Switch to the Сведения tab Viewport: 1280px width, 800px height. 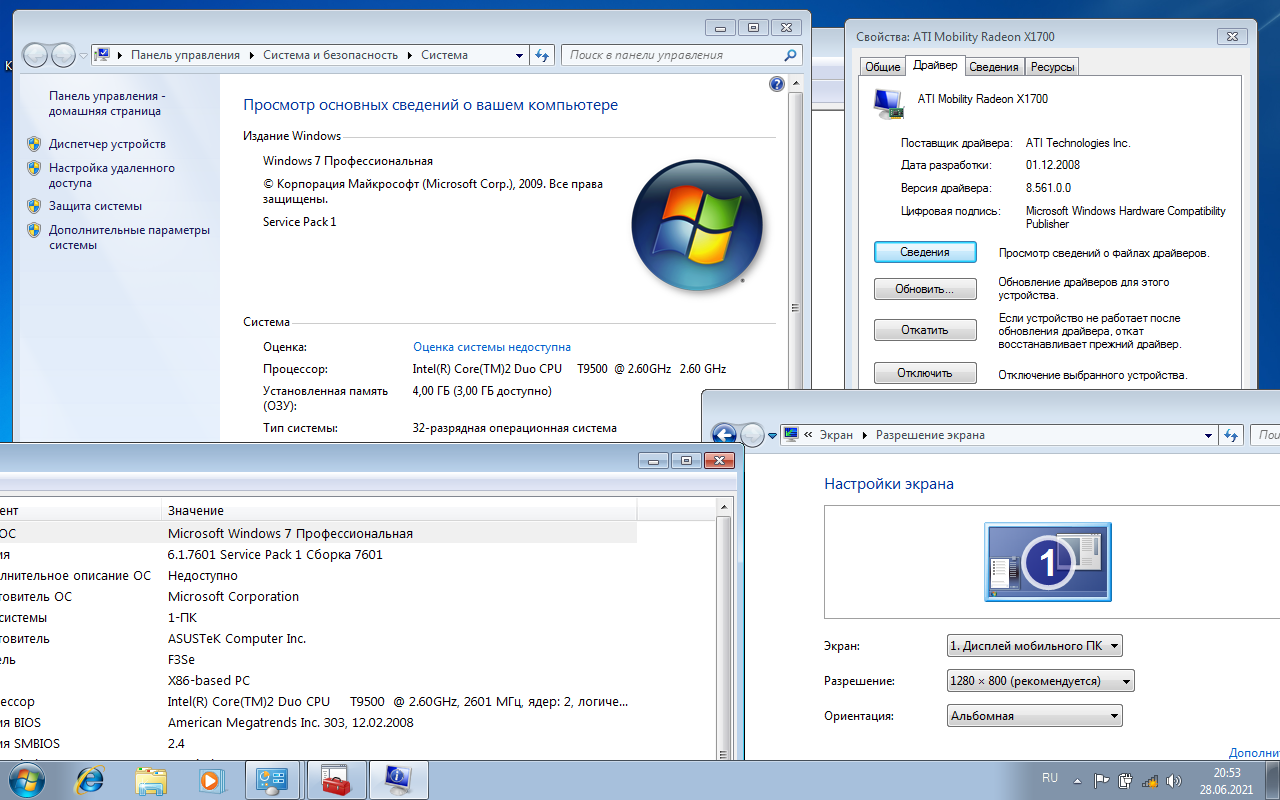pos(994,67)
